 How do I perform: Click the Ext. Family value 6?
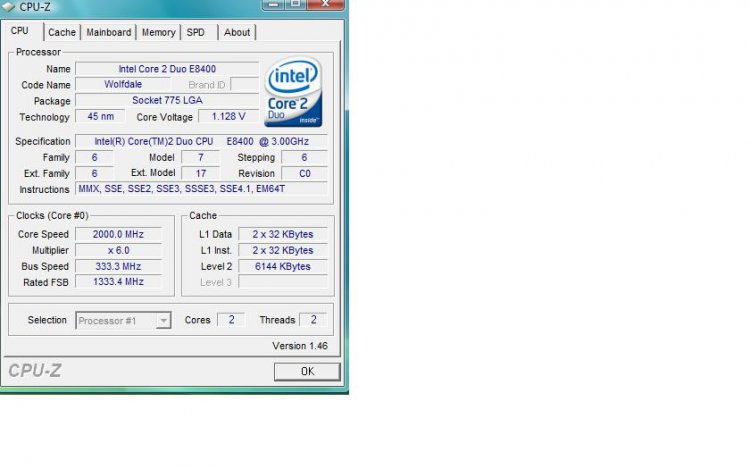[94, 174]
